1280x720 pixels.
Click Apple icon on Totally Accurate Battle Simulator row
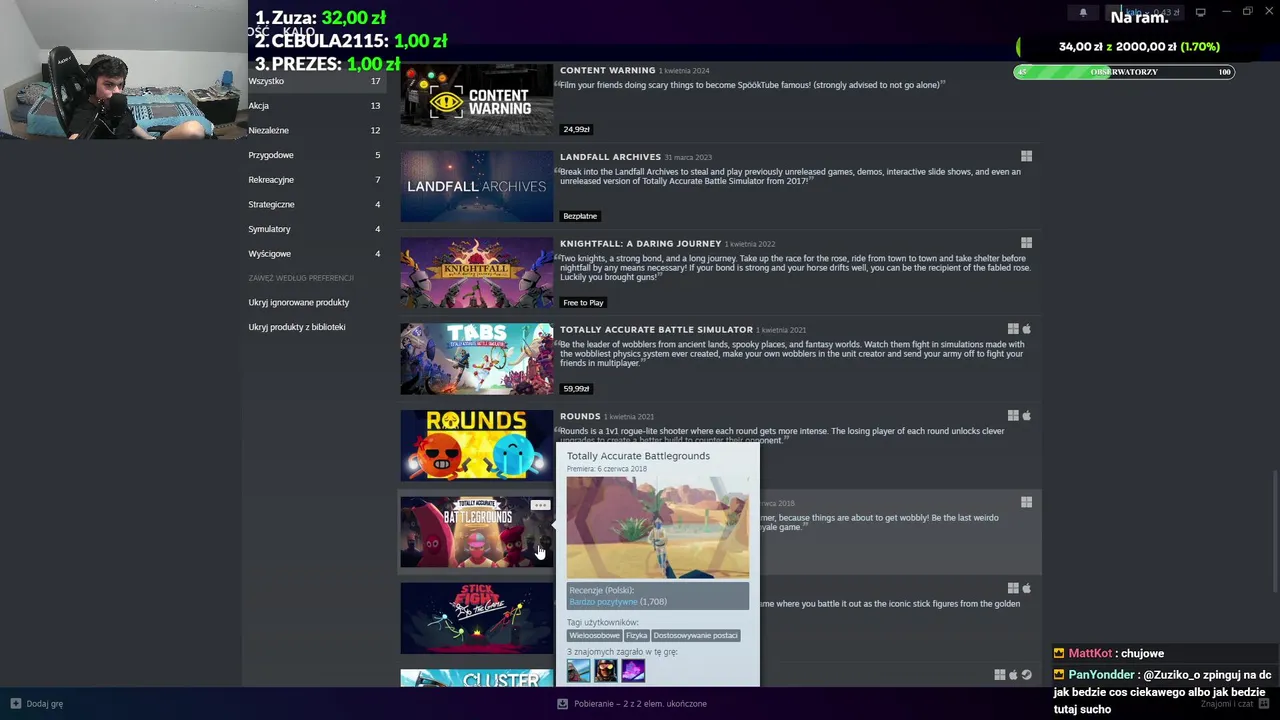(x=1026, y=329)
